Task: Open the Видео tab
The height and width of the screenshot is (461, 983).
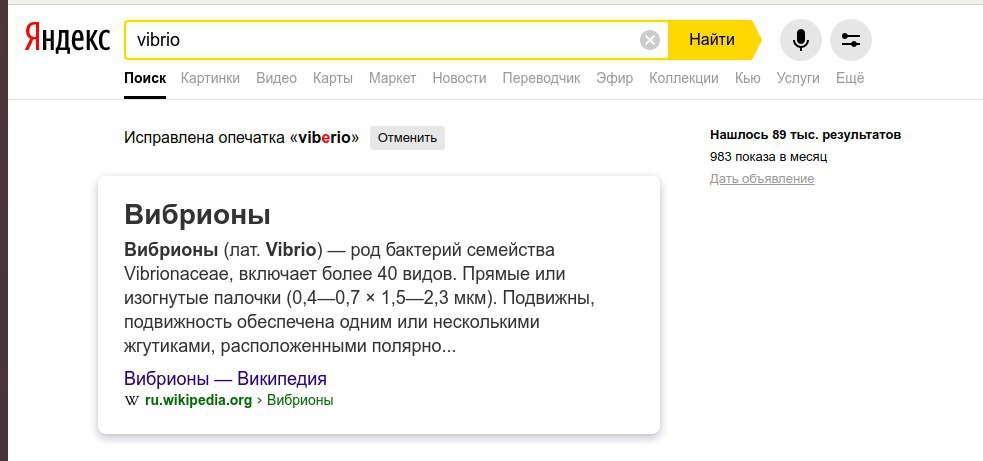Action: tap(276, 78)
